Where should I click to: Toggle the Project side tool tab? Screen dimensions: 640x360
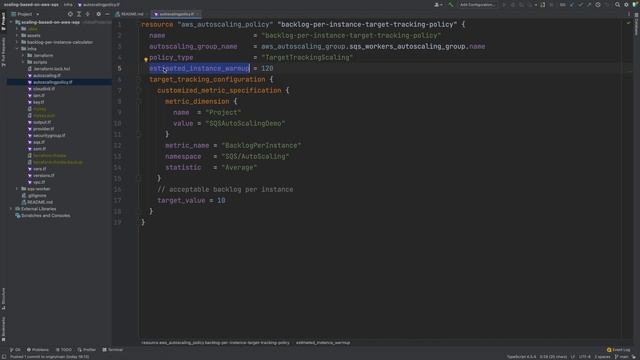[4, 21]
